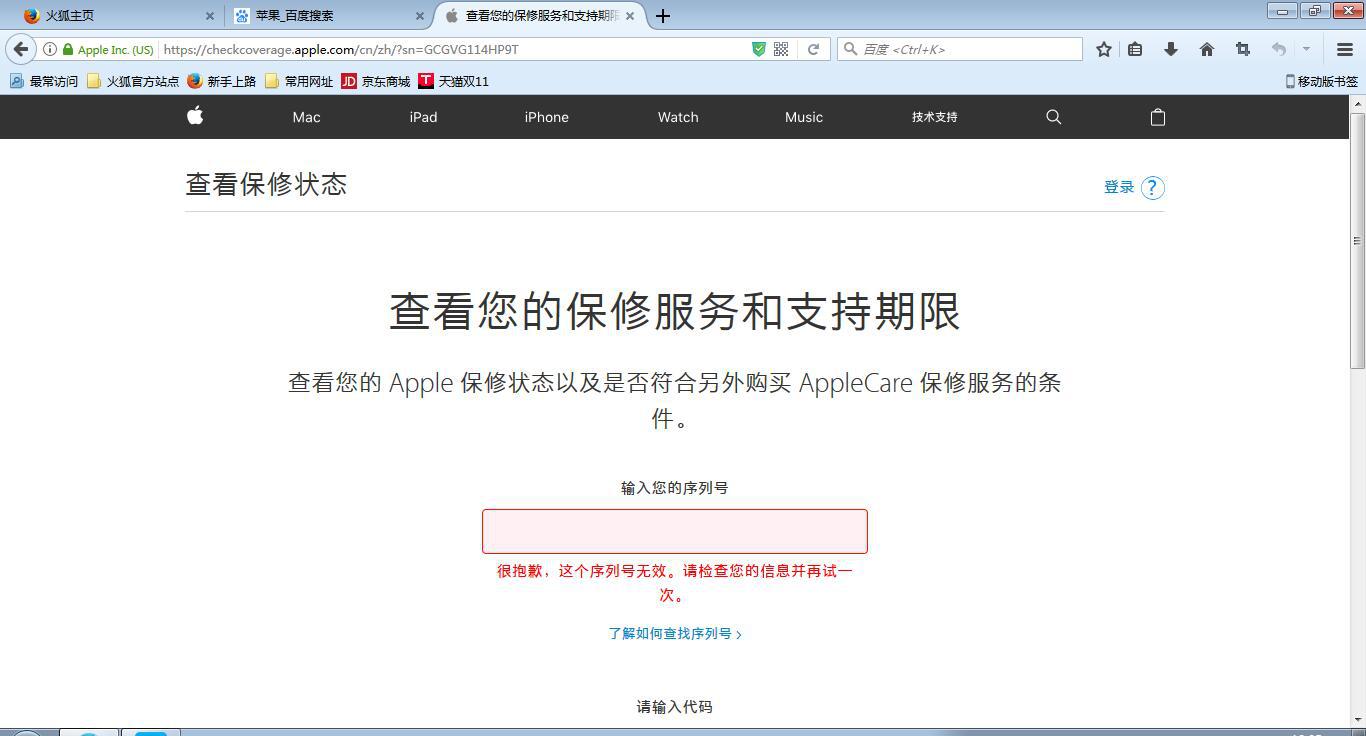Screen dimensions: 1366x736
Task: Click the 登录 link
Action: (x=1117, y=187)
